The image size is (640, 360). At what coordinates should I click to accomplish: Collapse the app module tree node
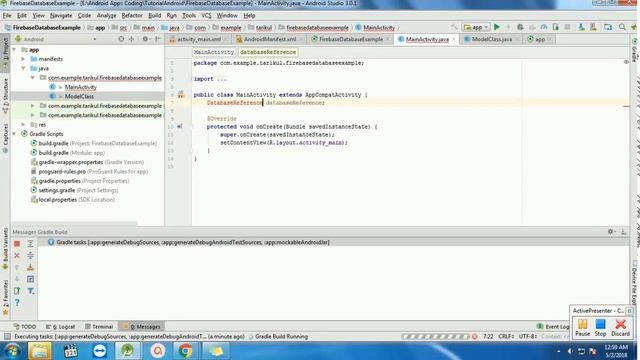coord(14,49)
